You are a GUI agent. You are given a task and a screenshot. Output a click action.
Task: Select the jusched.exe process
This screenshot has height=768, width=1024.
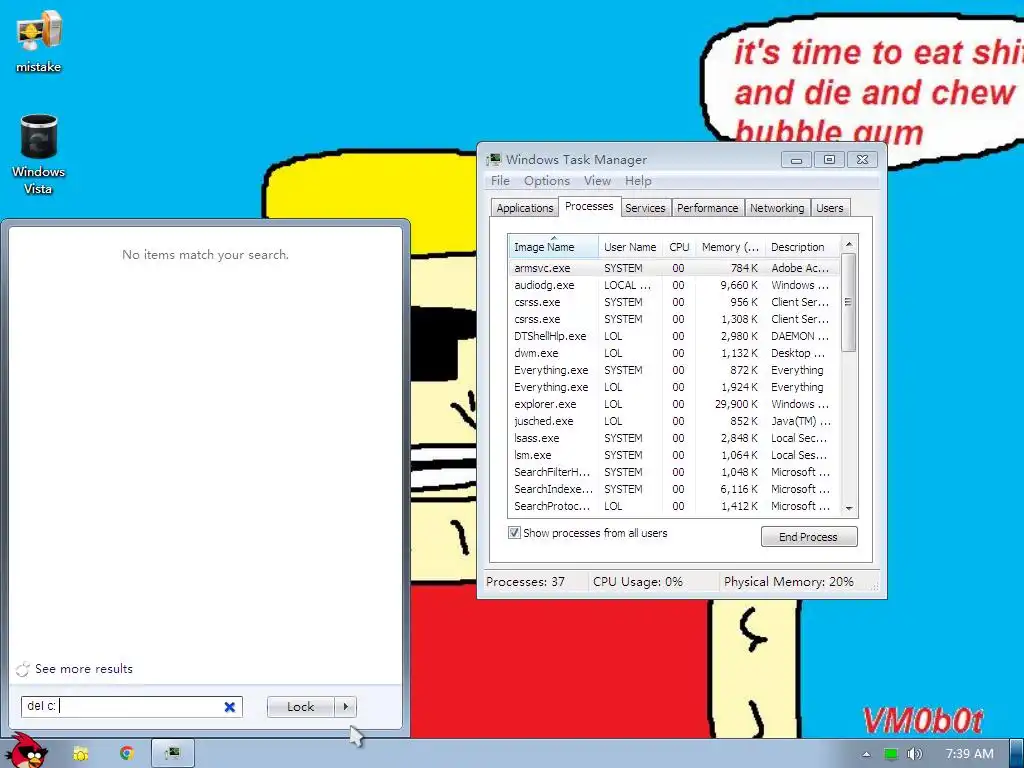coord(675,421)
